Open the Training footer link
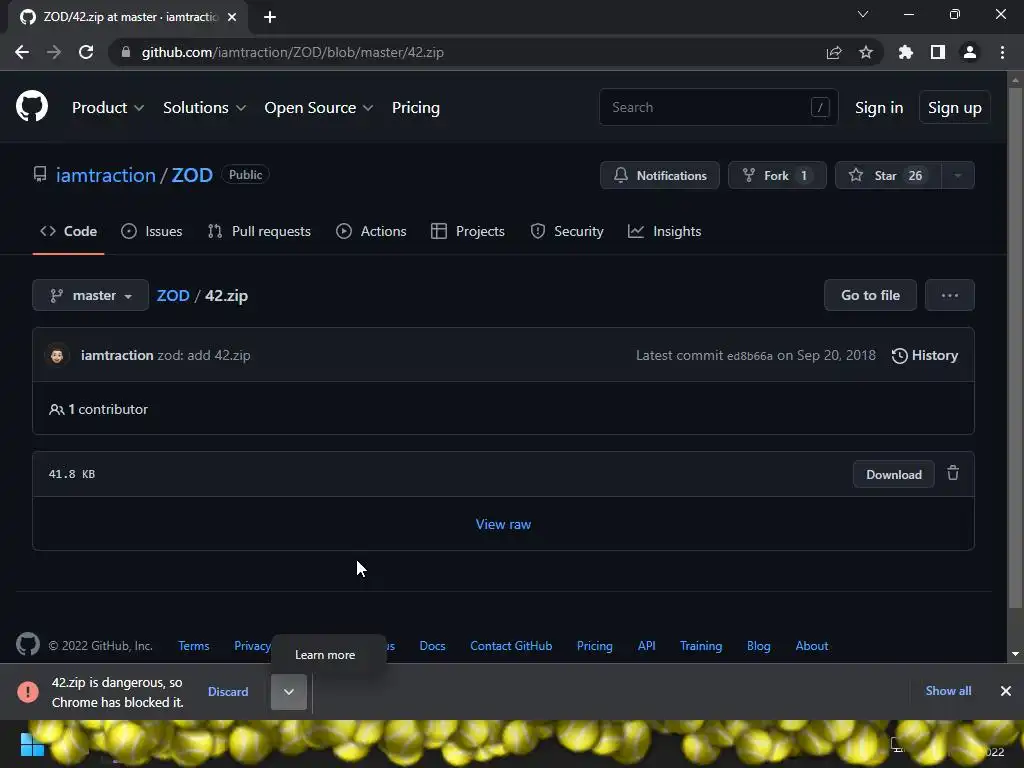This screenshot has height=768, width=1024. pyautogui.click(x=701, y=646)
